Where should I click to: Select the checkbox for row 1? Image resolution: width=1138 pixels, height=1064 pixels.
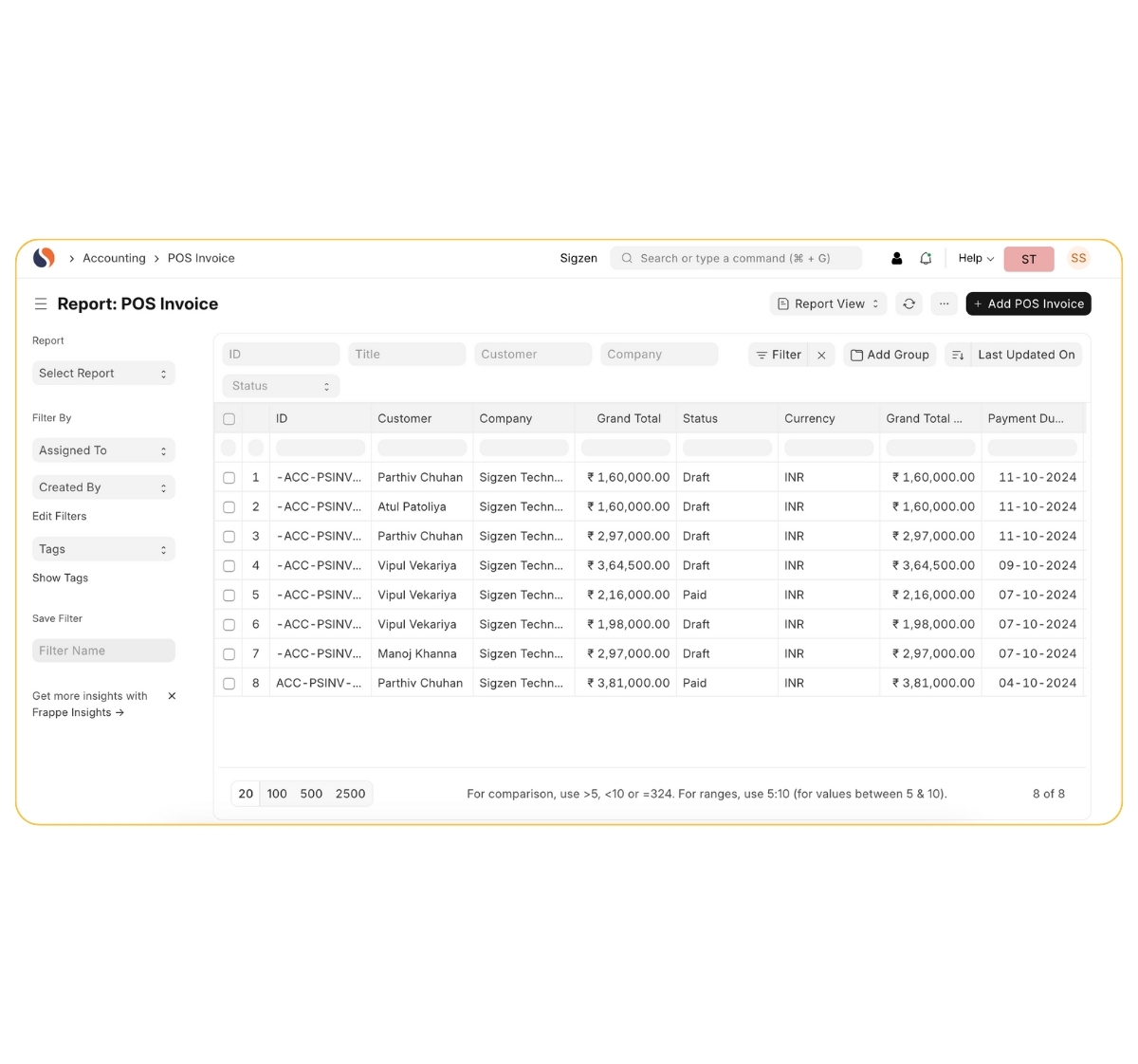[229, 478]
